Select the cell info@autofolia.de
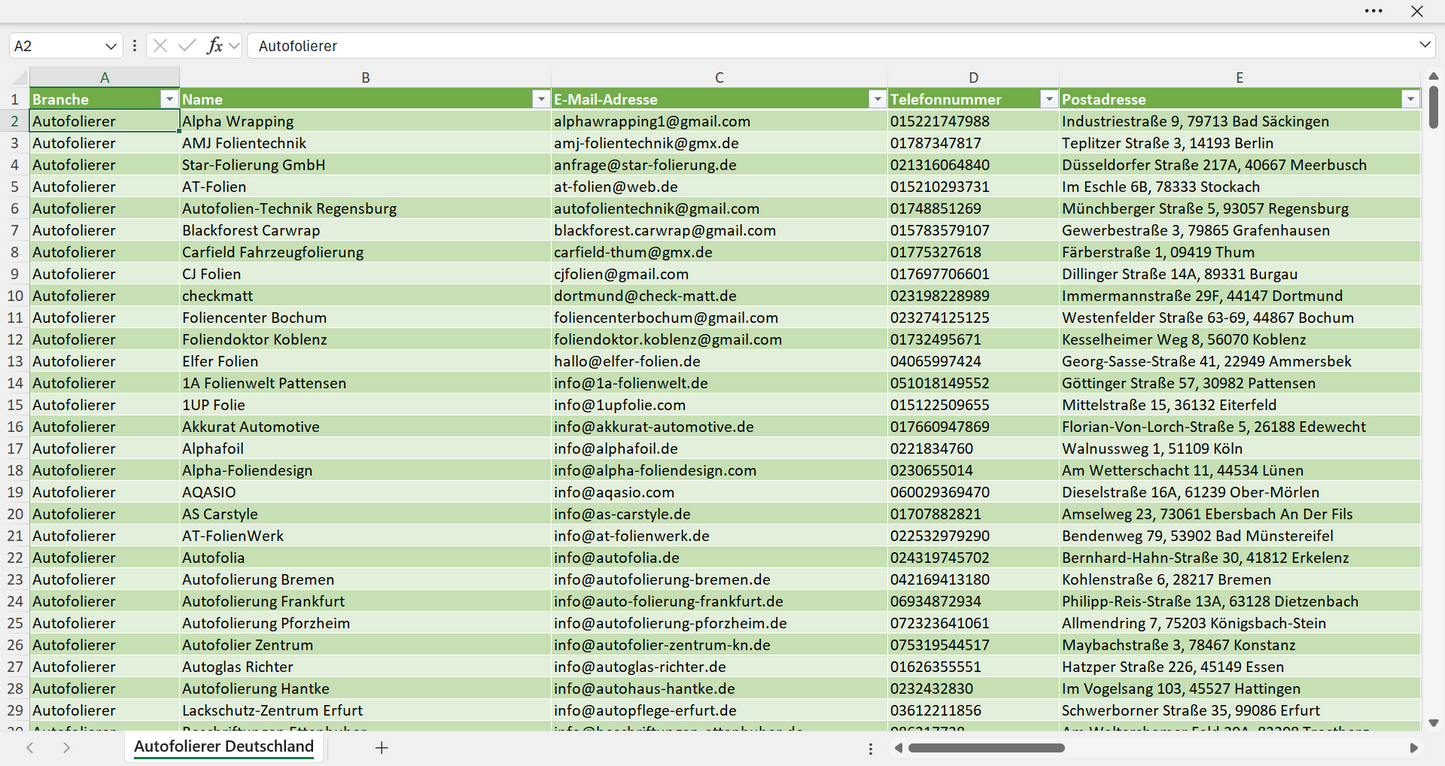The image size is (1445, 766). (x=720, y=558)
